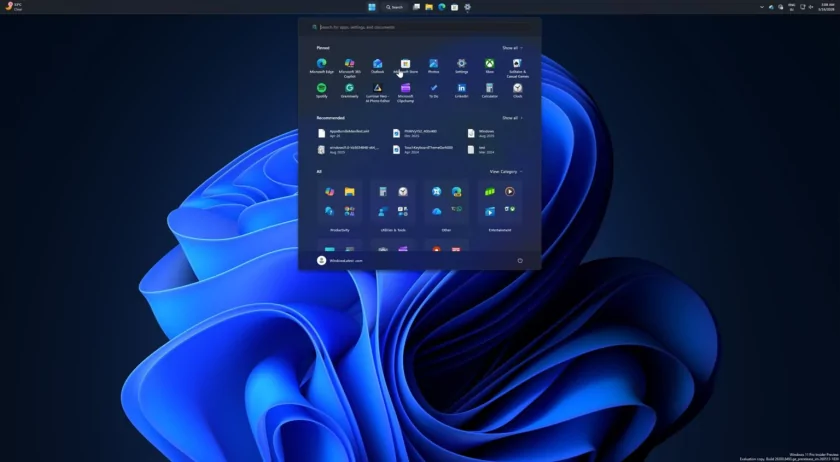Open the Grammarly pinned app

tap(349, 91)
